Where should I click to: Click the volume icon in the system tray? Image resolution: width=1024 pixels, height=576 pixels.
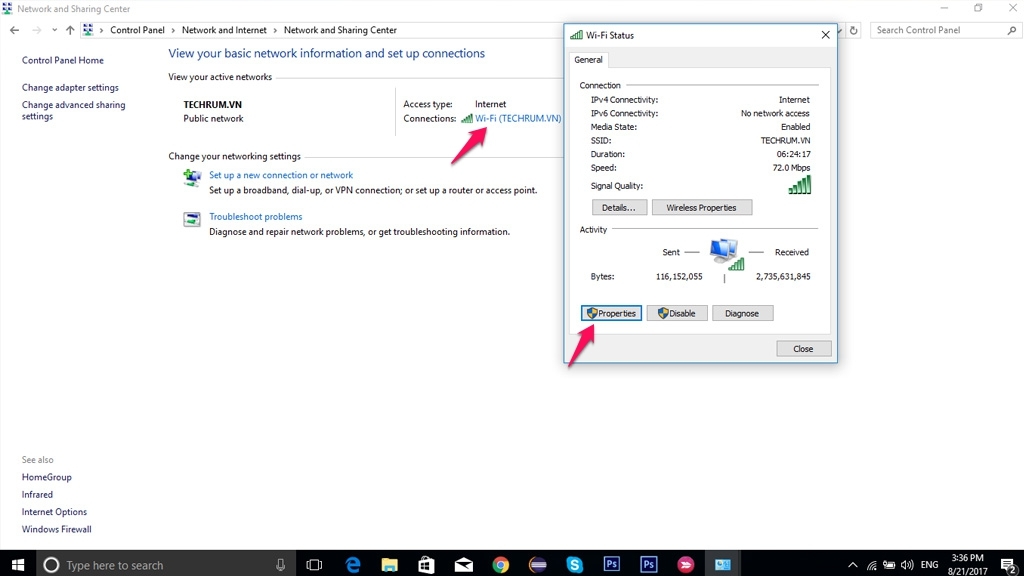(906, 564)
